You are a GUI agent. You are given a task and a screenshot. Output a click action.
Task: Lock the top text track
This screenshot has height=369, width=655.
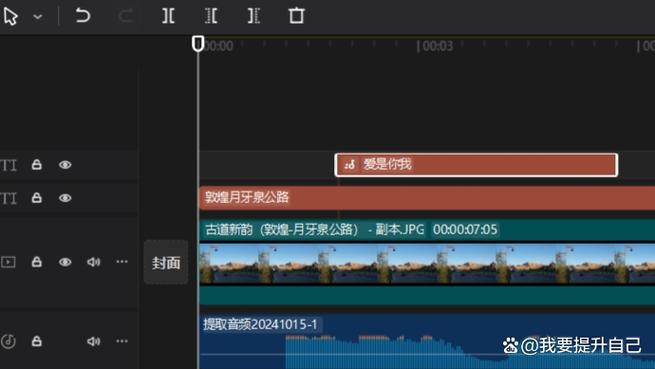[x=37, y=165]
